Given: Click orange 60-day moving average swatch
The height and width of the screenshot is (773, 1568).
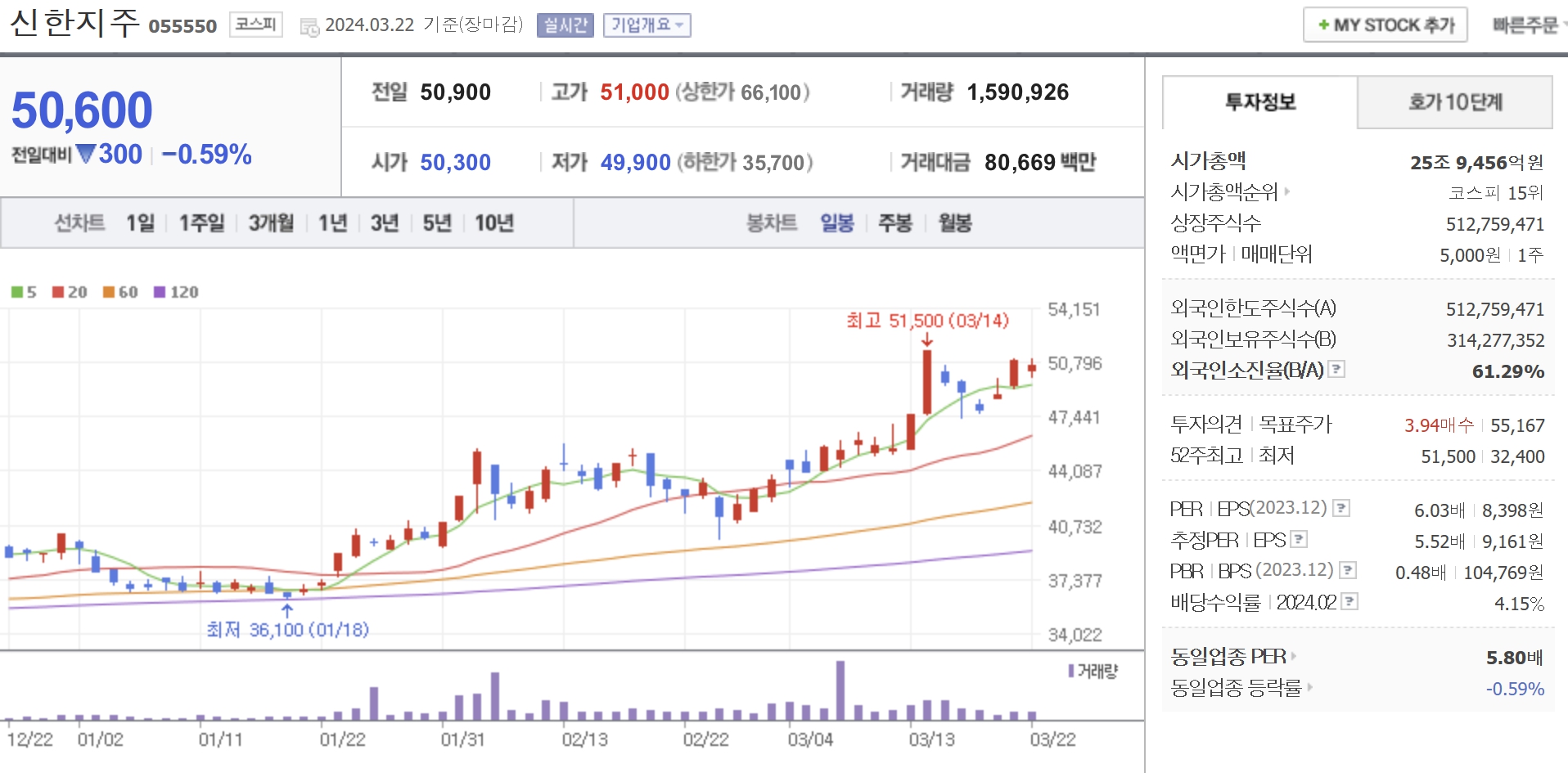Looking at the screenshot, I should click(x=109, y=292).
